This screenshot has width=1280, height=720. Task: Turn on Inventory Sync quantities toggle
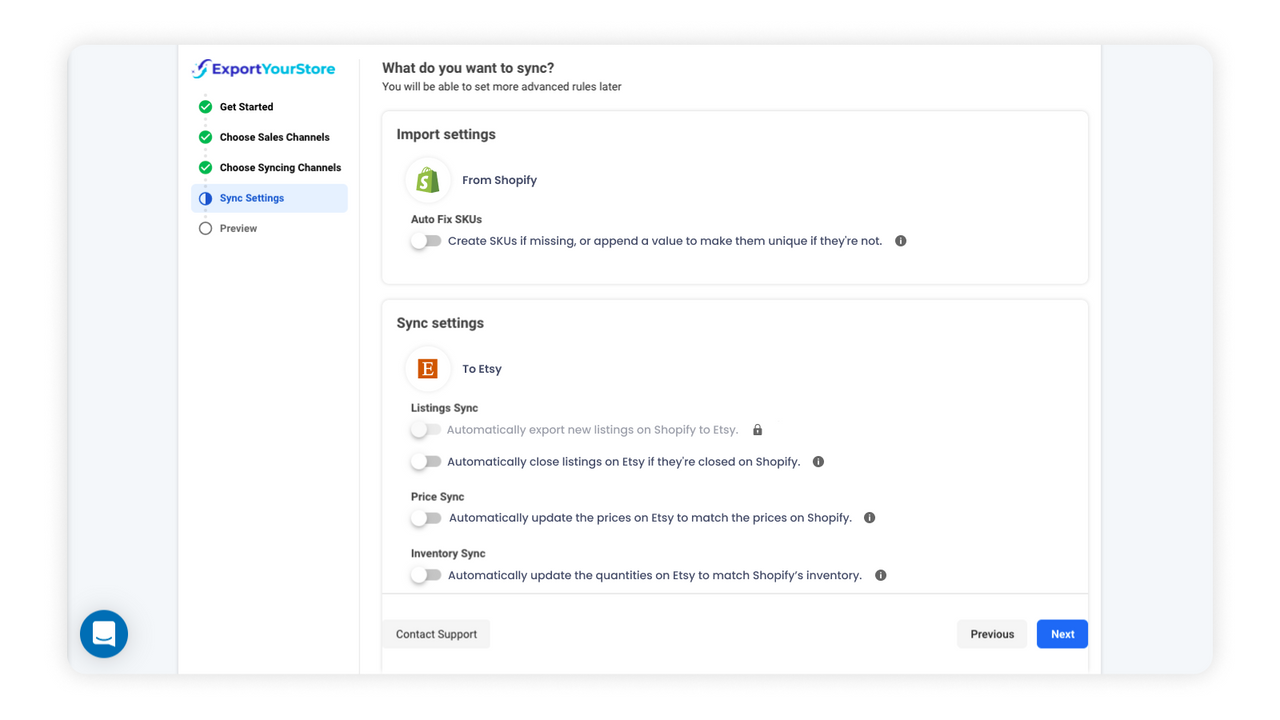(426, 575)
